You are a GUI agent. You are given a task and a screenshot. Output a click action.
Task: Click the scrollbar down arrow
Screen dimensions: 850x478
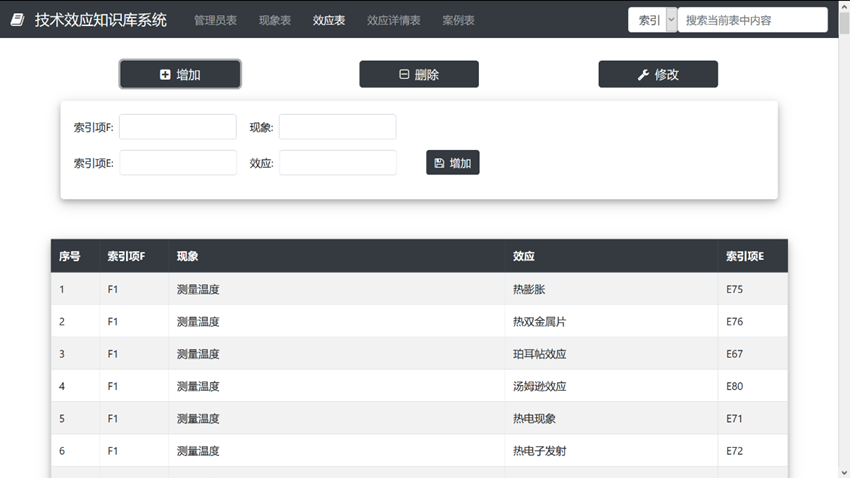point(844,473)
